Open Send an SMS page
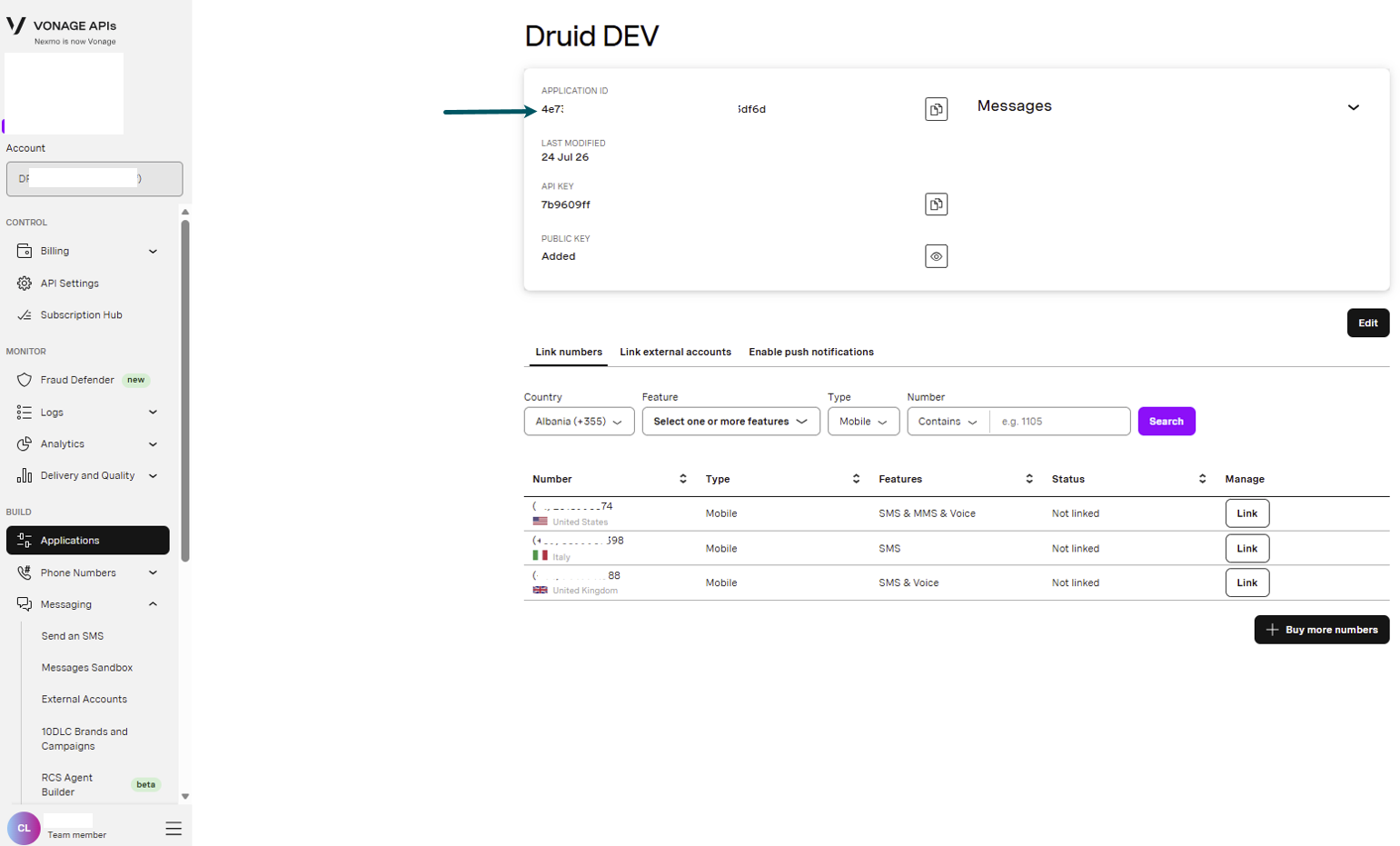The height and width of the screenshot is (846, 1400). 73,636
